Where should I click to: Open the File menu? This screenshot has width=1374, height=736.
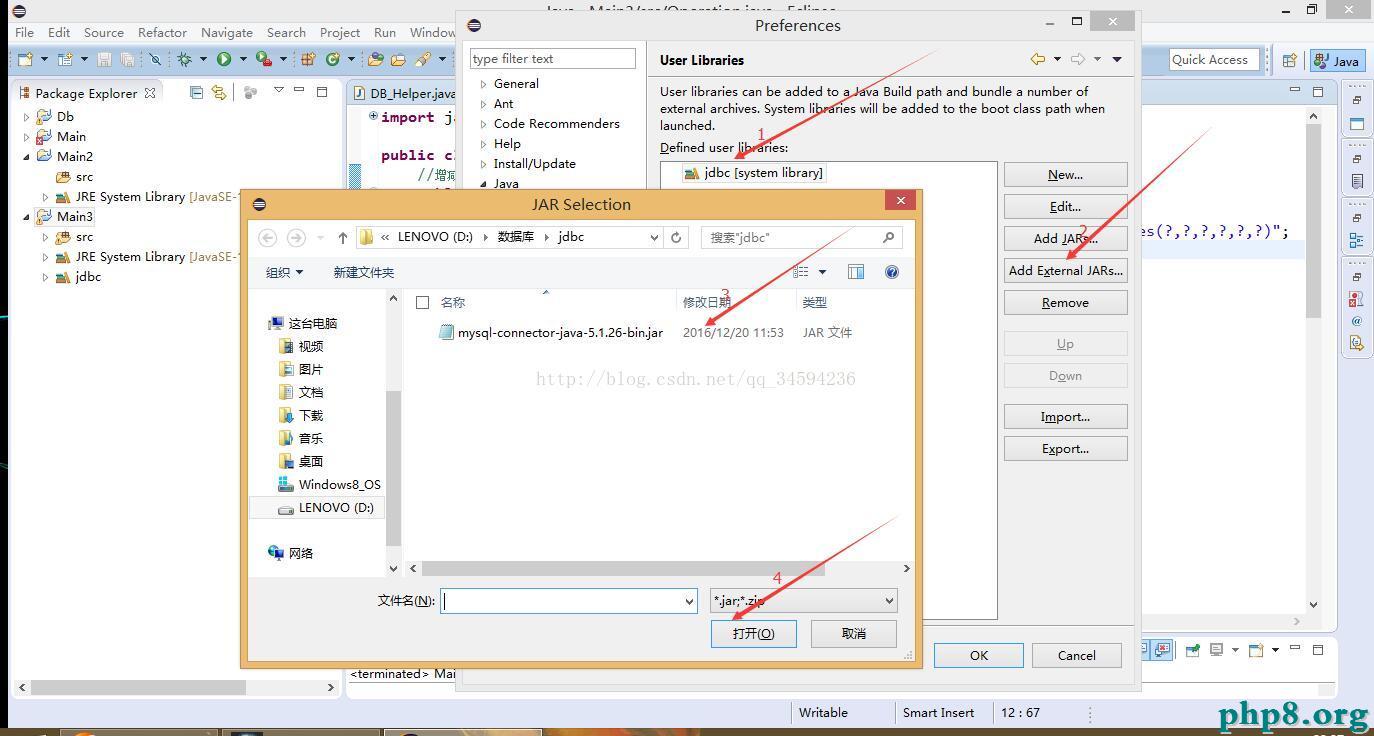pyautogui.click(x=24, y=32)
